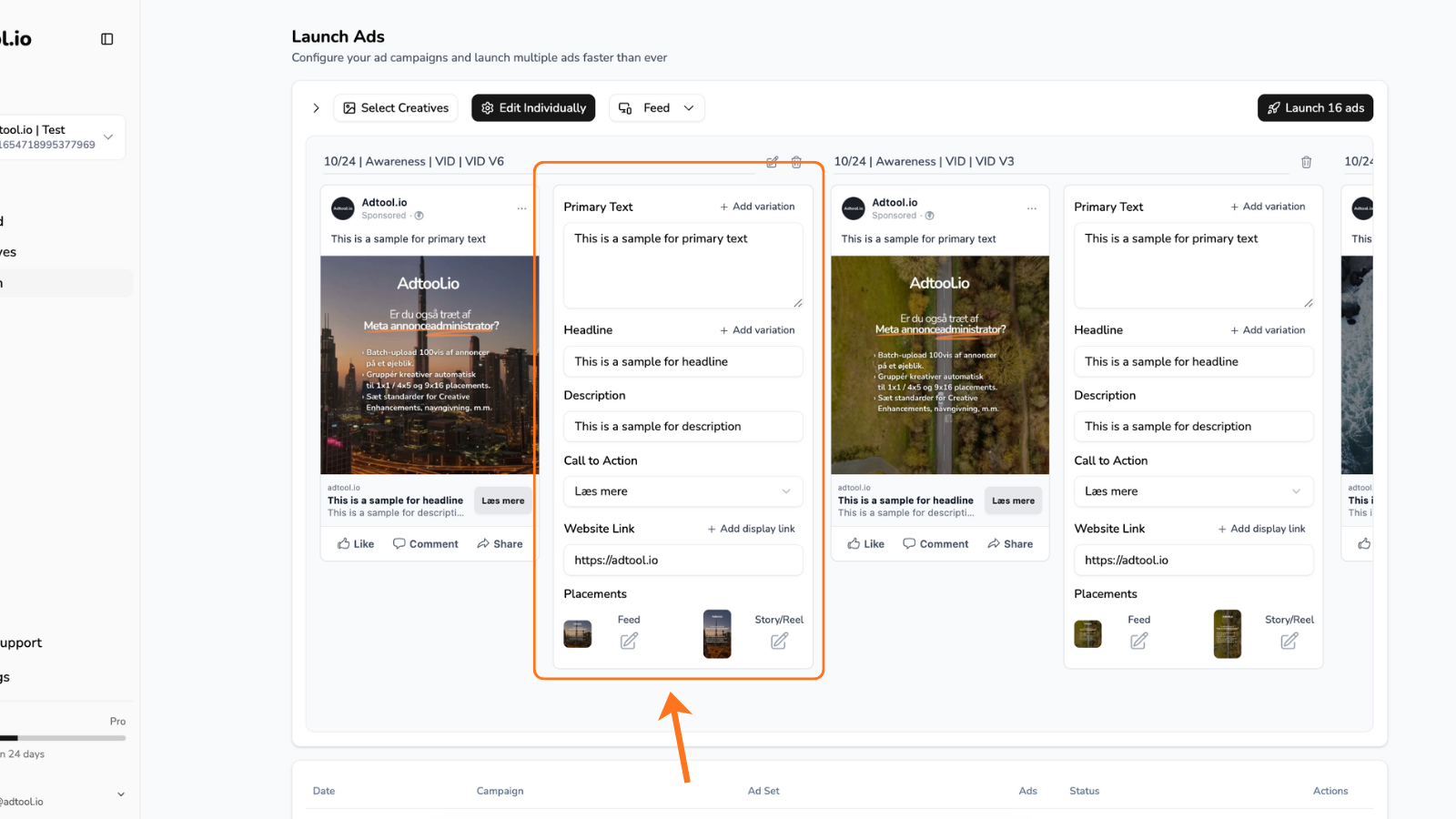
Task: Add a display link for VID V3
Action: (1261, 529)
